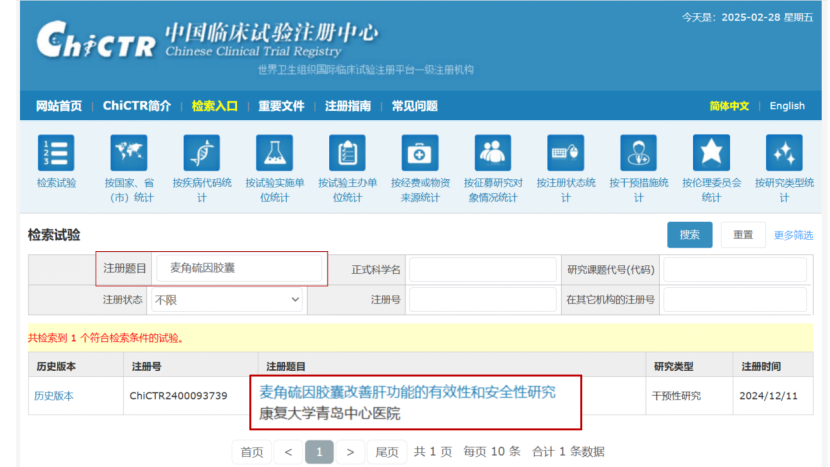Select 检索入口 navigation item
Viewport: 830px width, 467px height.
pos(214,106)
